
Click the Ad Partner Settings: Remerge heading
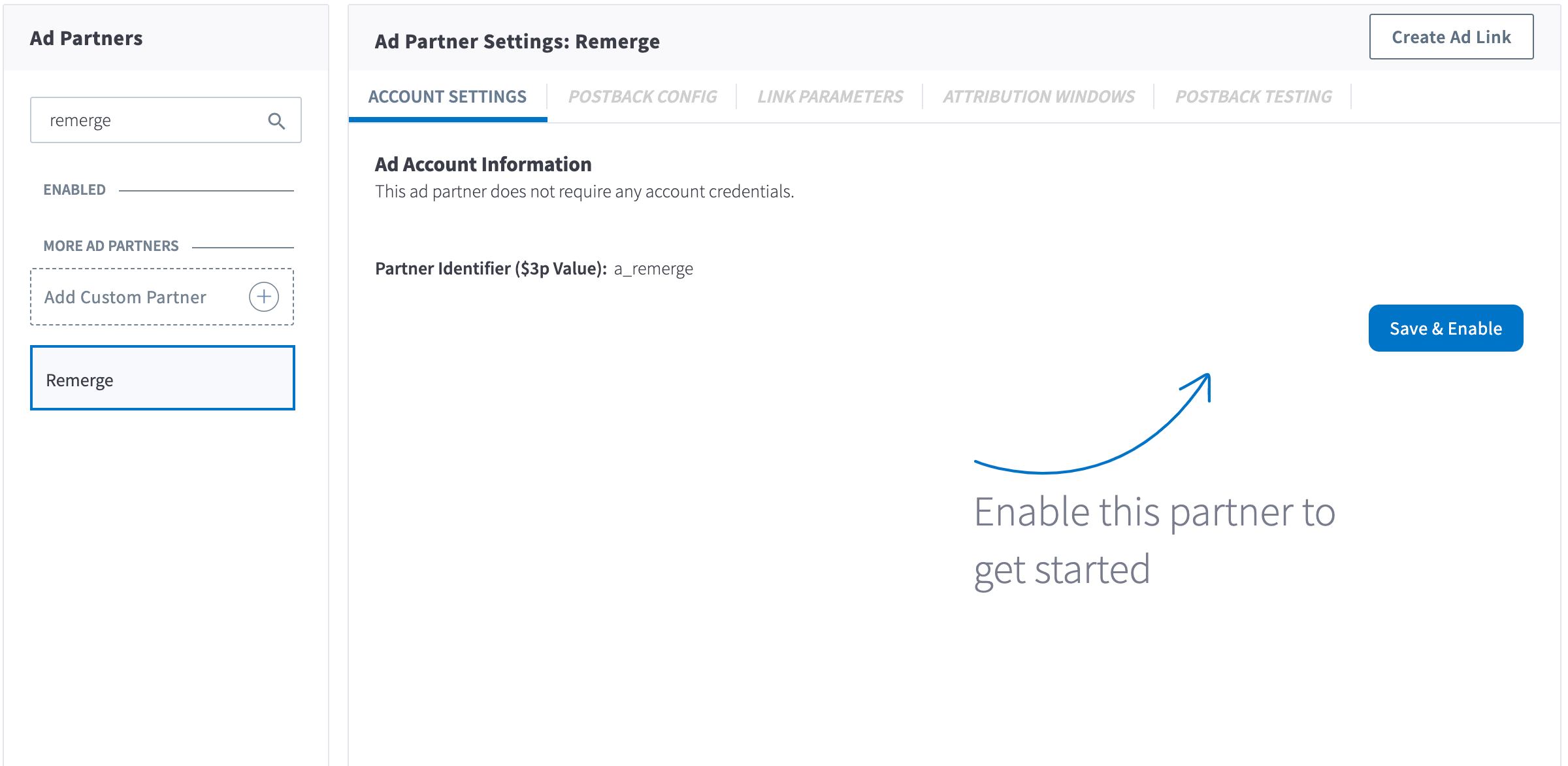coord(517,41)
